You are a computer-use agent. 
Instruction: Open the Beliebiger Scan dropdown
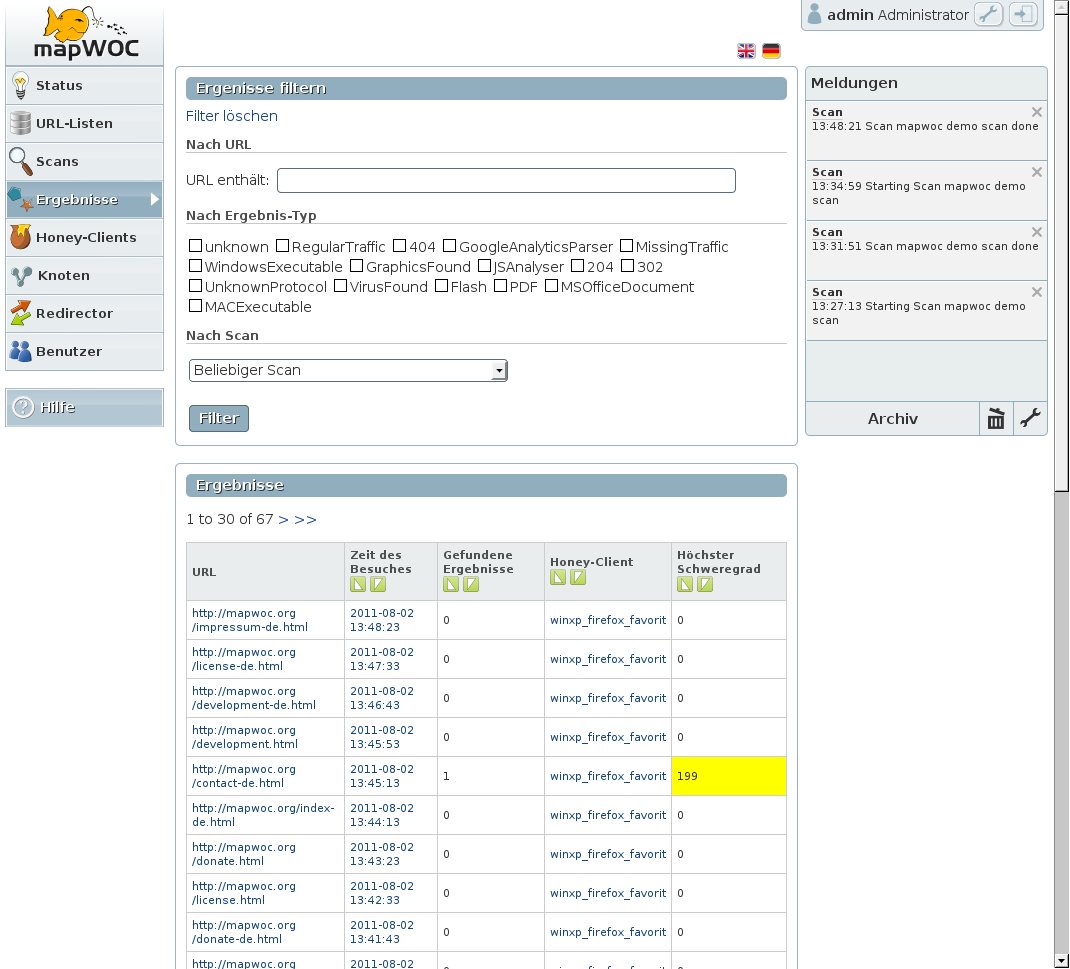coord(348,370)
